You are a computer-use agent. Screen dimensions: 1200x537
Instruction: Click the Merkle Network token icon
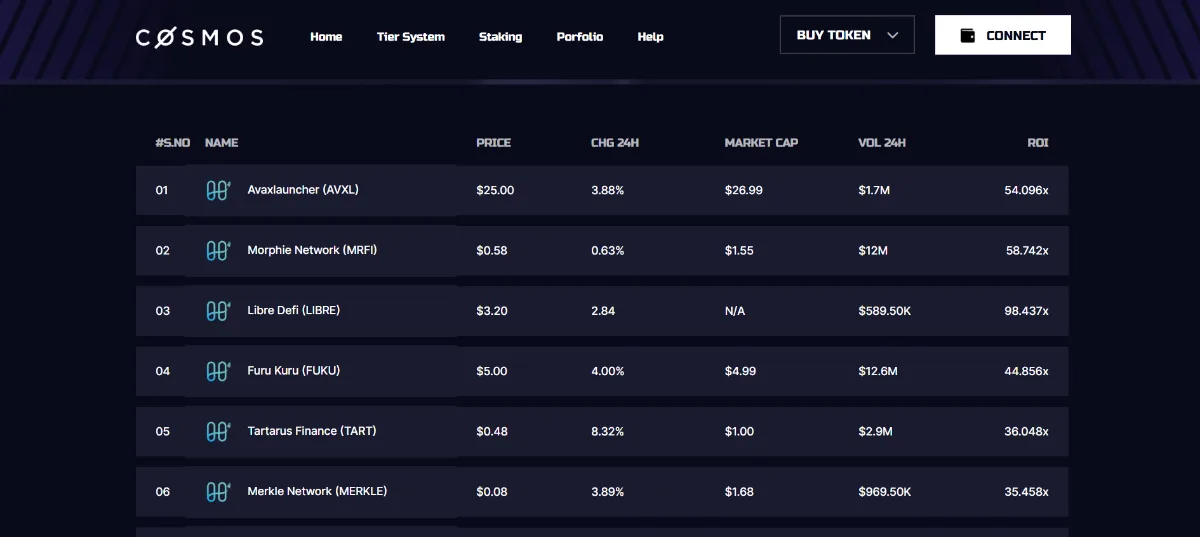click(218, 491)
